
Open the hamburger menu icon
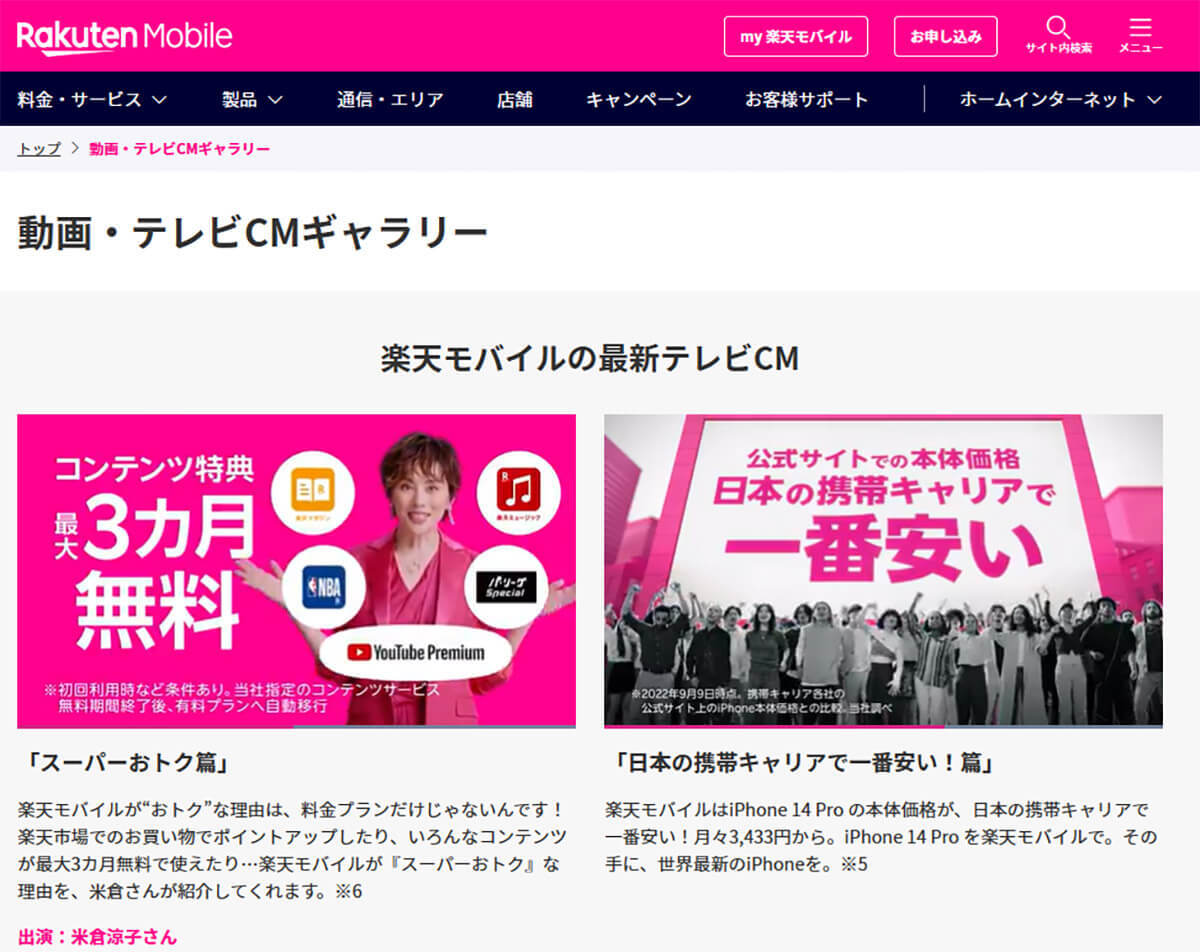1140,28
